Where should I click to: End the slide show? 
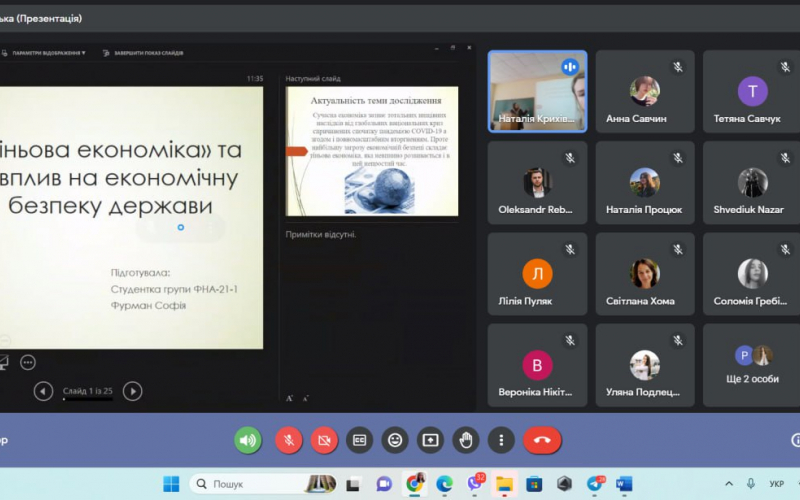[143, 53]
